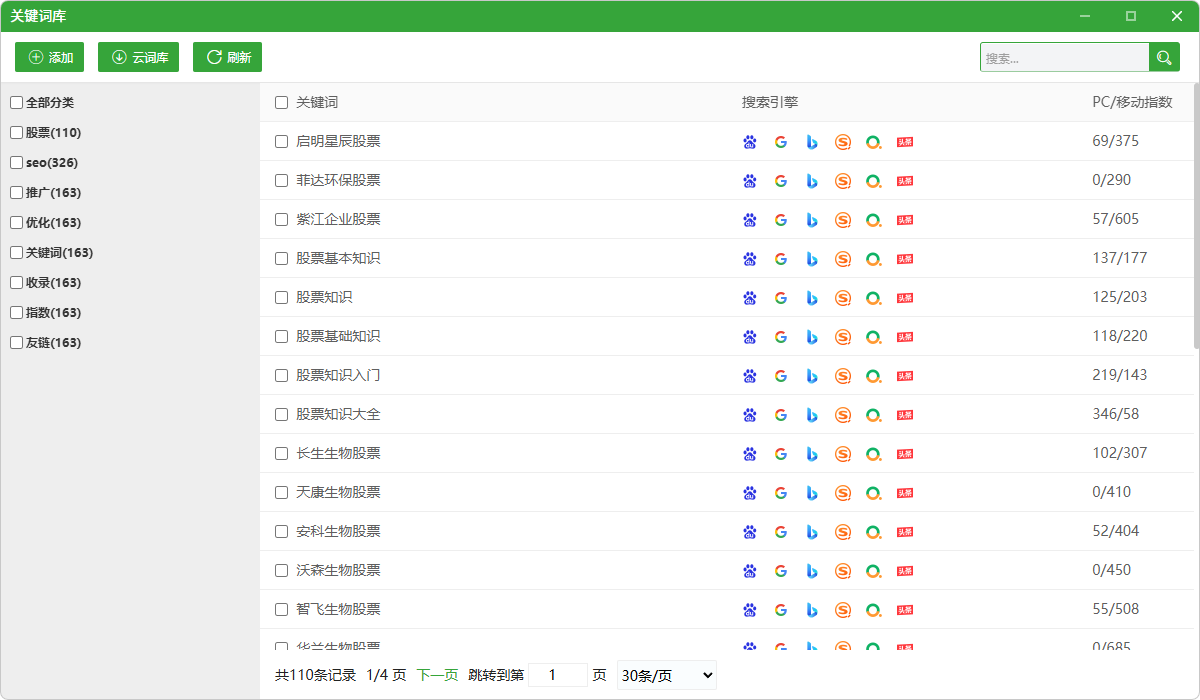Click the 添加 add button

click(x=50, y=57)
